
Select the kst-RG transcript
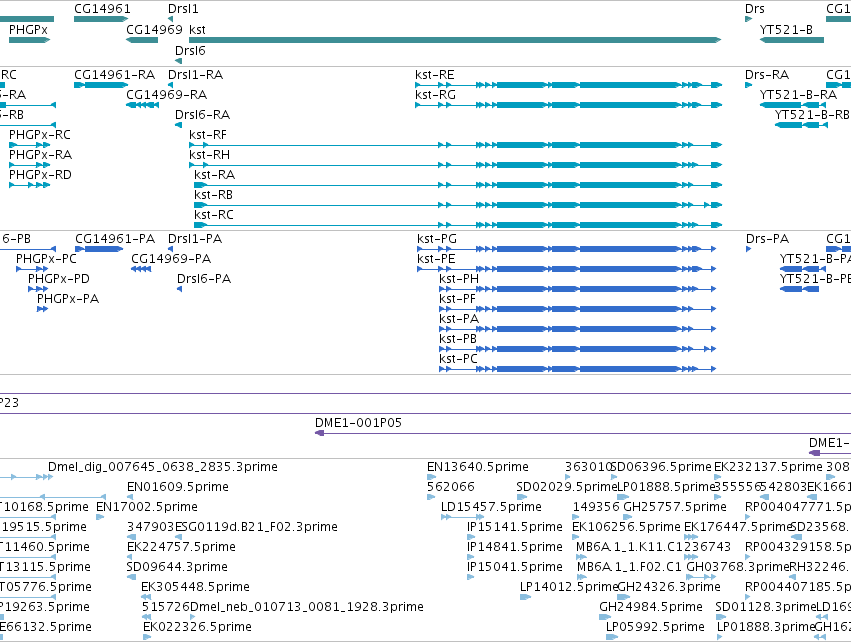(x=568, y=105)
